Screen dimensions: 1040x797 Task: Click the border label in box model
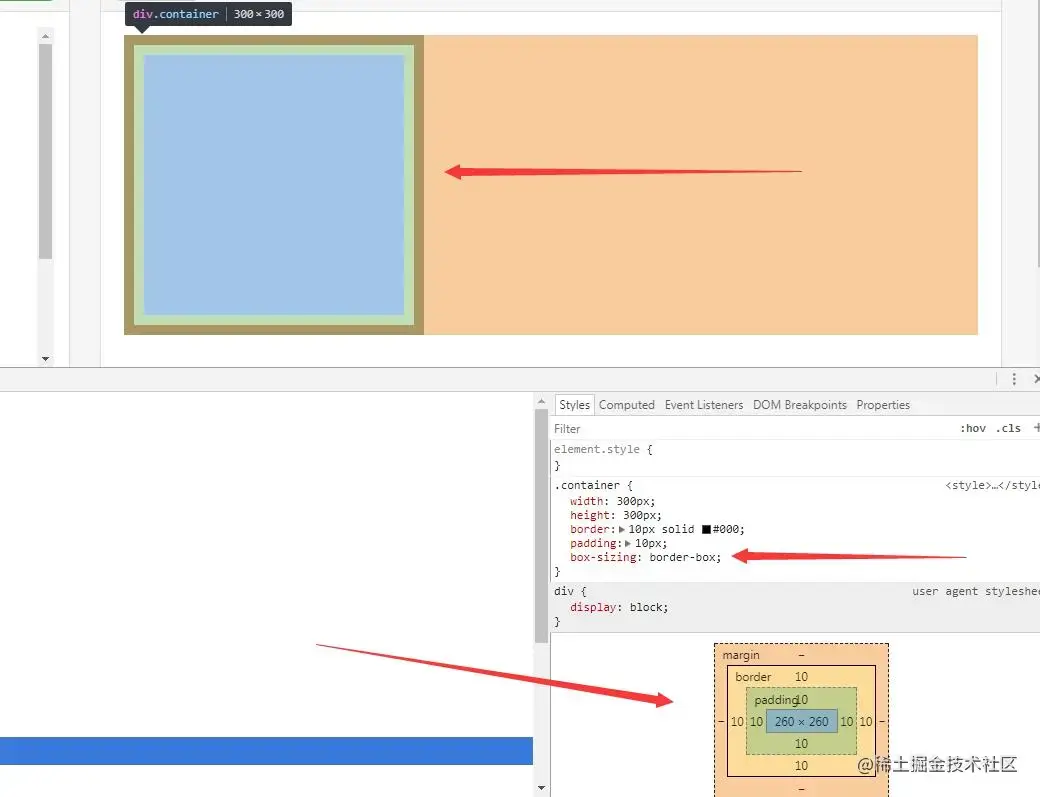[753, 677]
